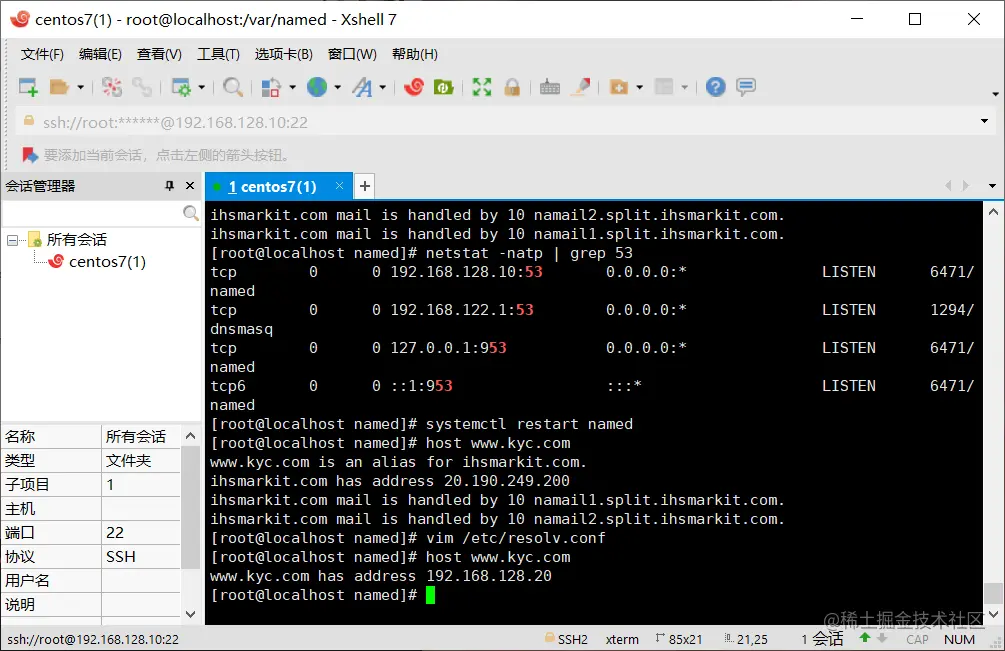This screenshot has height=651, width=1005.
Task: Click the session manager search field
Action: 92,213
